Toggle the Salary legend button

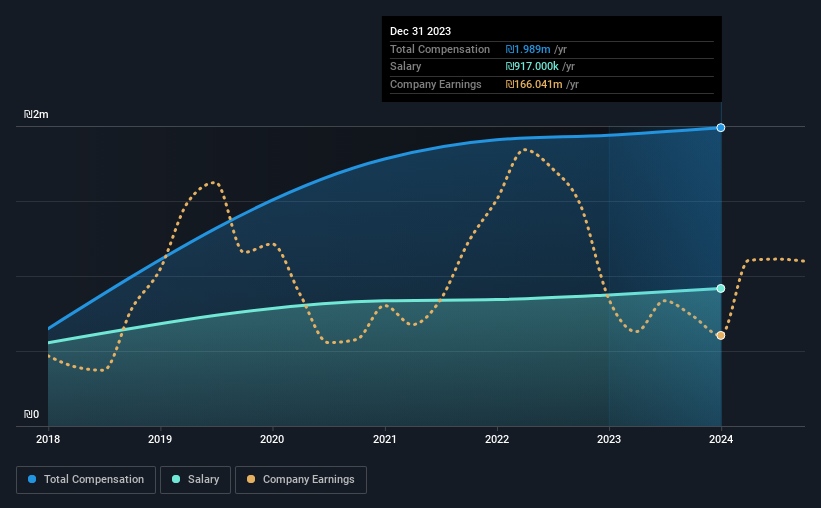(195, 480)
